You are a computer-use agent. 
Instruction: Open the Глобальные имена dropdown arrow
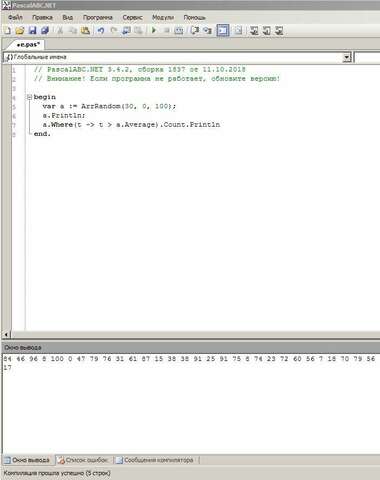click(347, 57)
